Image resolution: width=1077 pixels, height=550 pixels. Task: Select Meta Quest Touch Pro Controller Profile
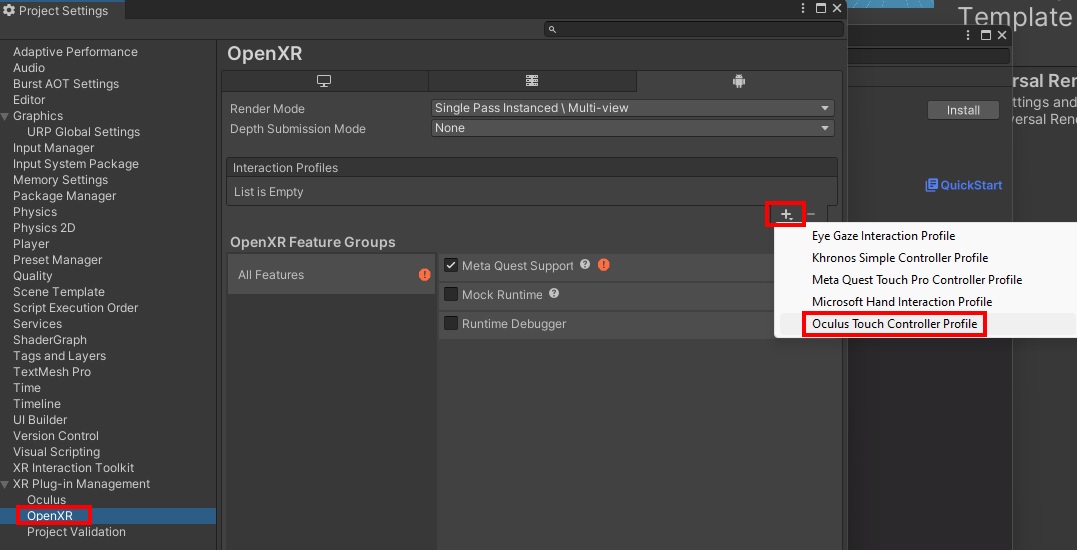[916, 280]
